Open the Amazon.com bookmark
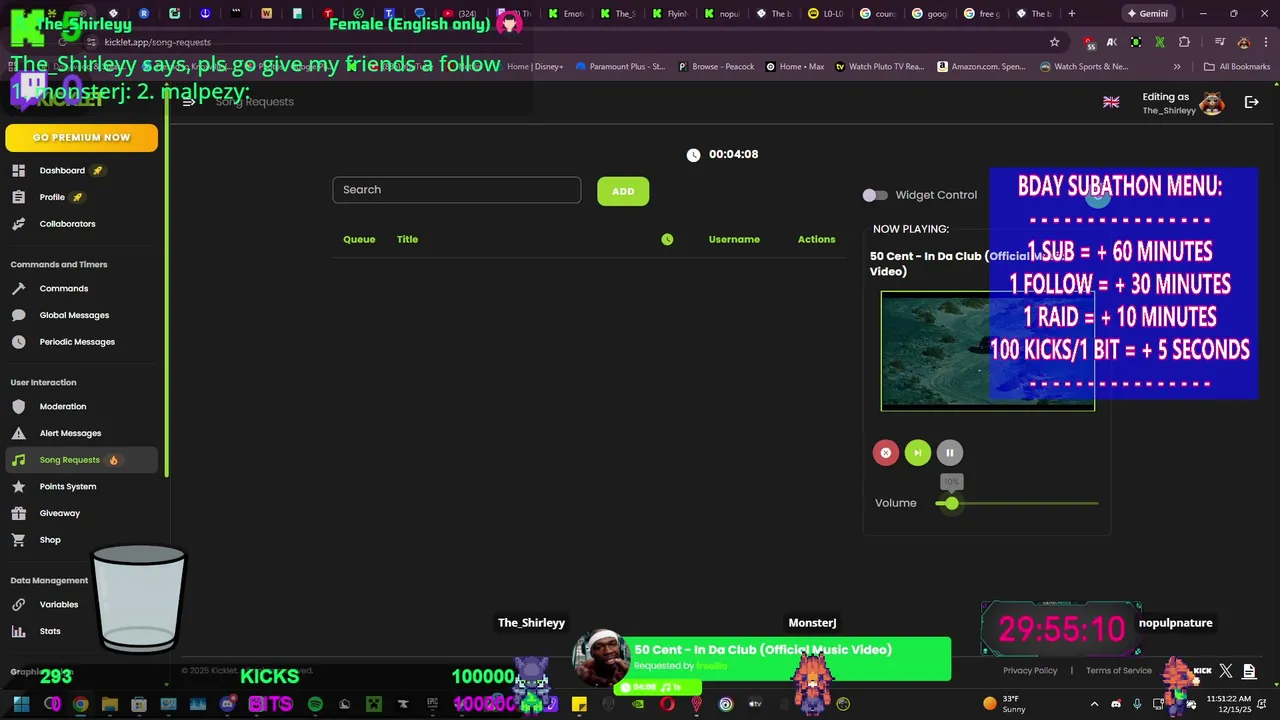The height and width of the screenshot is (720, 1280). pyautogui.click(x=981, y=67)
